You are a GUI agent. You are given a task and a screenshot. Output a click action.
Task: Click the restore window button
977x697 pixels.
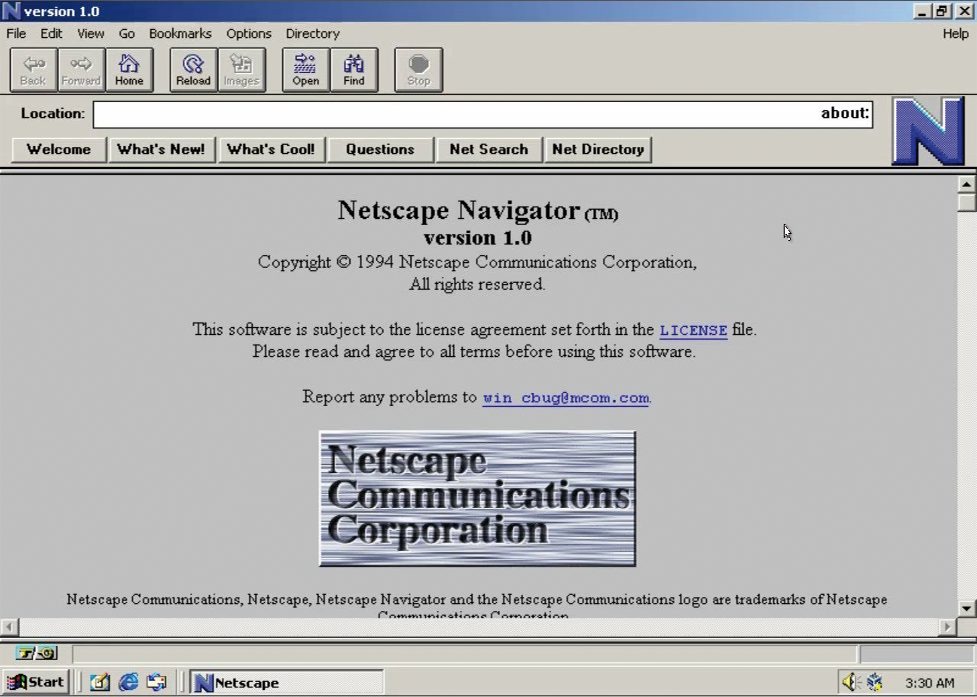tap(941, 11)
